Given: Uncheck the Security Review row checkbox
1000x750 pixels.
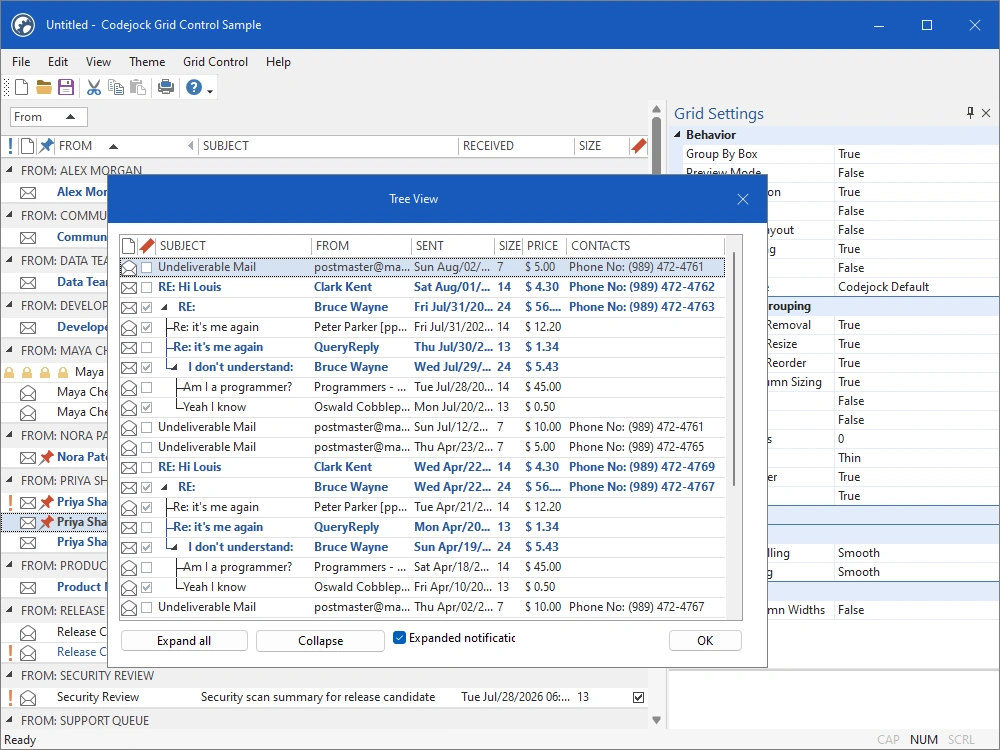Looking at the screenshot, I should point(638,697).
